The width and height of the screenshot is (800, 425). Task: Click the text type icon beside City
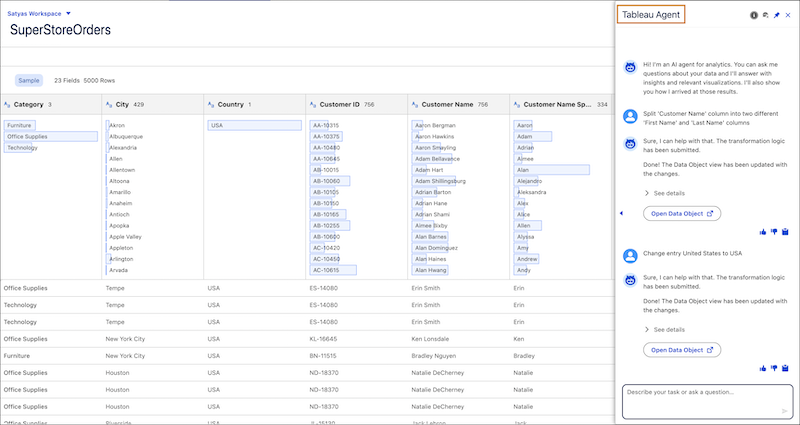tap(109, 105)
